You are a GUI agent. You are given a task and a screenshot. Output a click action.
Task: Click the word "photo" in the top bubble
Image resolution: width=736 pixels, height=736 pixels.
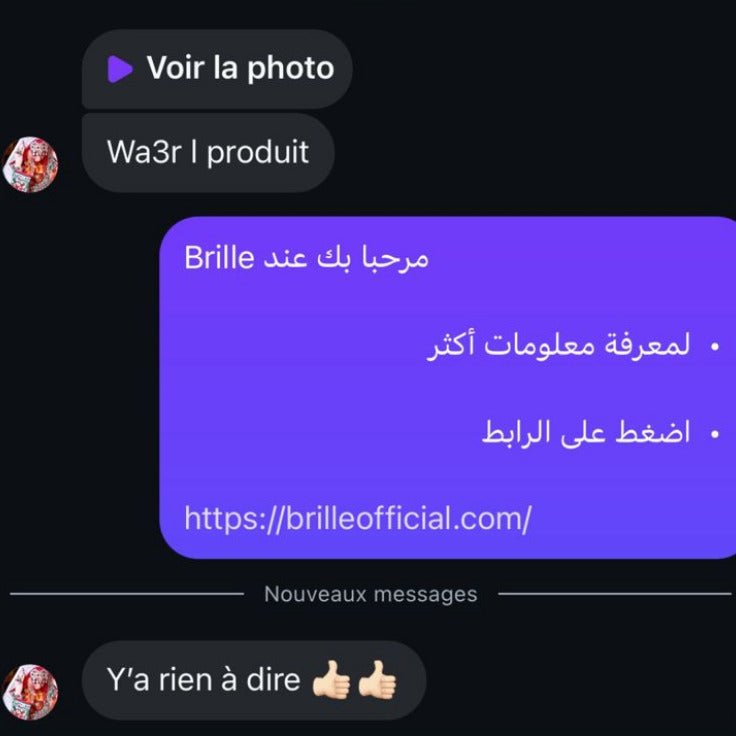291,69
